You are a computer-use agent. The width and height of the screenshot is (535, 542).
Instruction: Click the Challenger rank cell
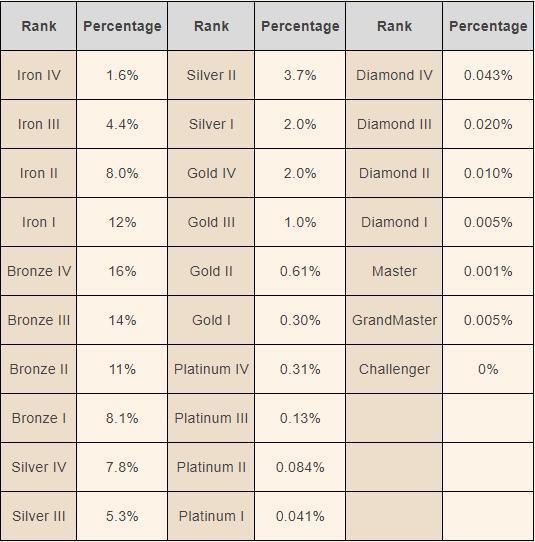[x=394, y=369]
